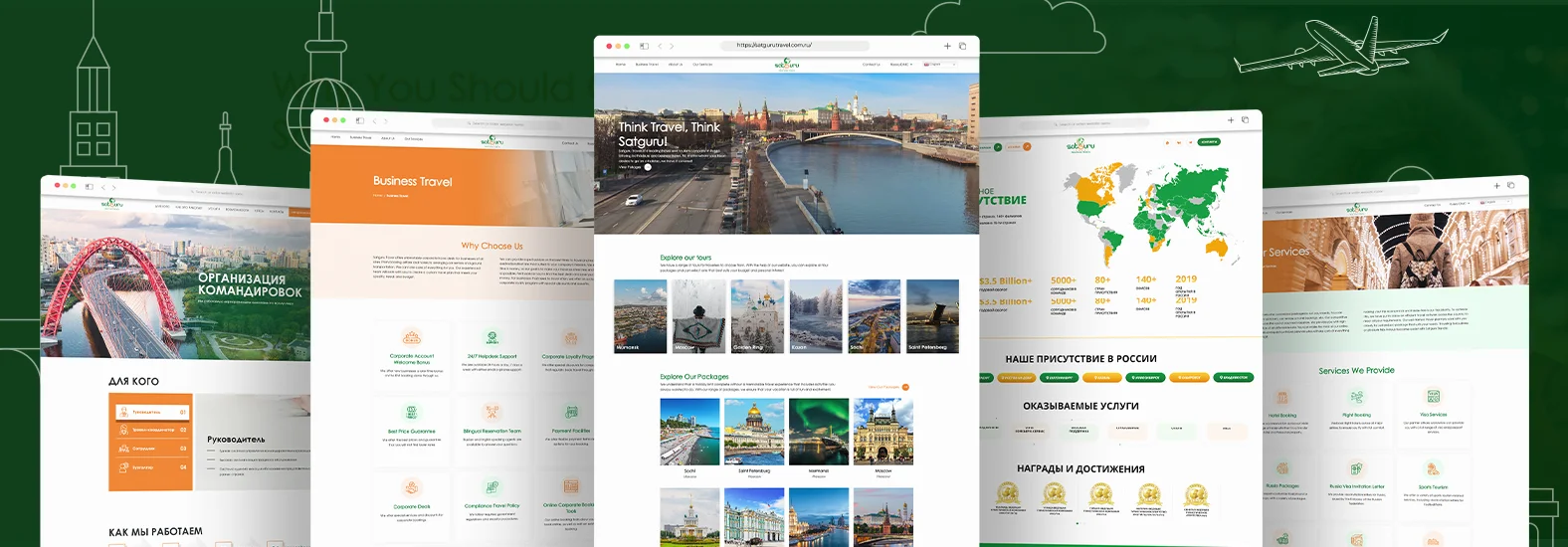The height and width of the screenshot is (547, 1568).
Task: Go forward in the center browser
Action: click(x=672, y=46)
